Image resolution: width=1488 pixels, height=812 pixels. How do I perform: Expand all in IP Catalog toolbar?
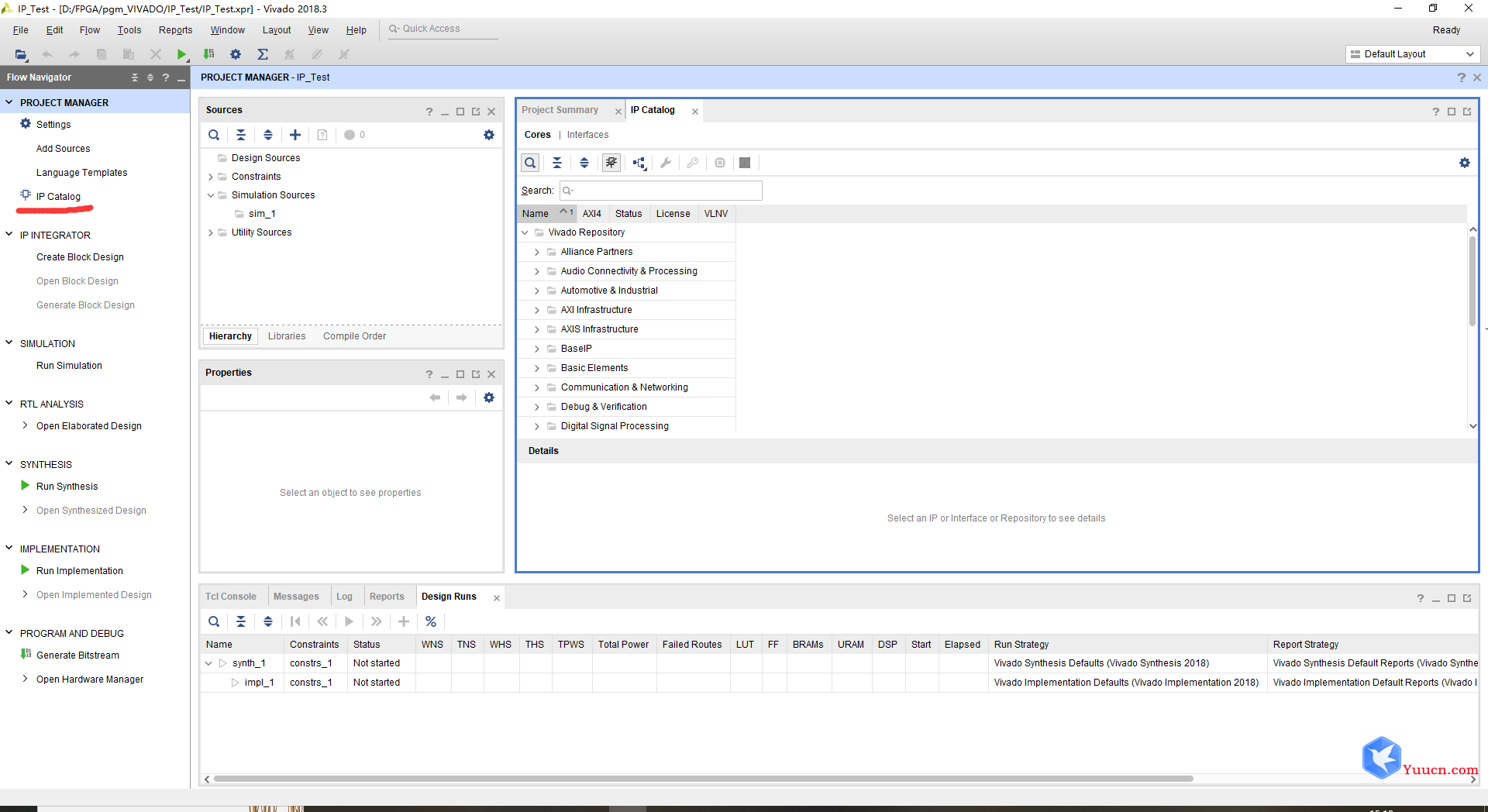[x=584, y=163]
